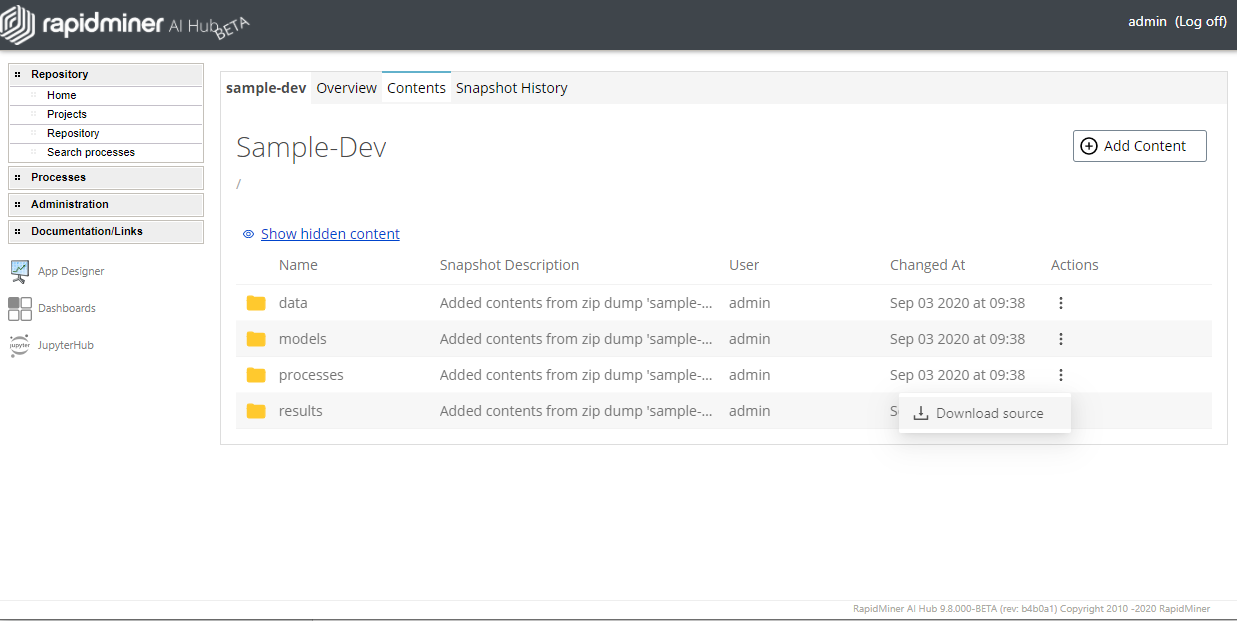
Task: Open actions menu for models row
Action: [1061, 339]
